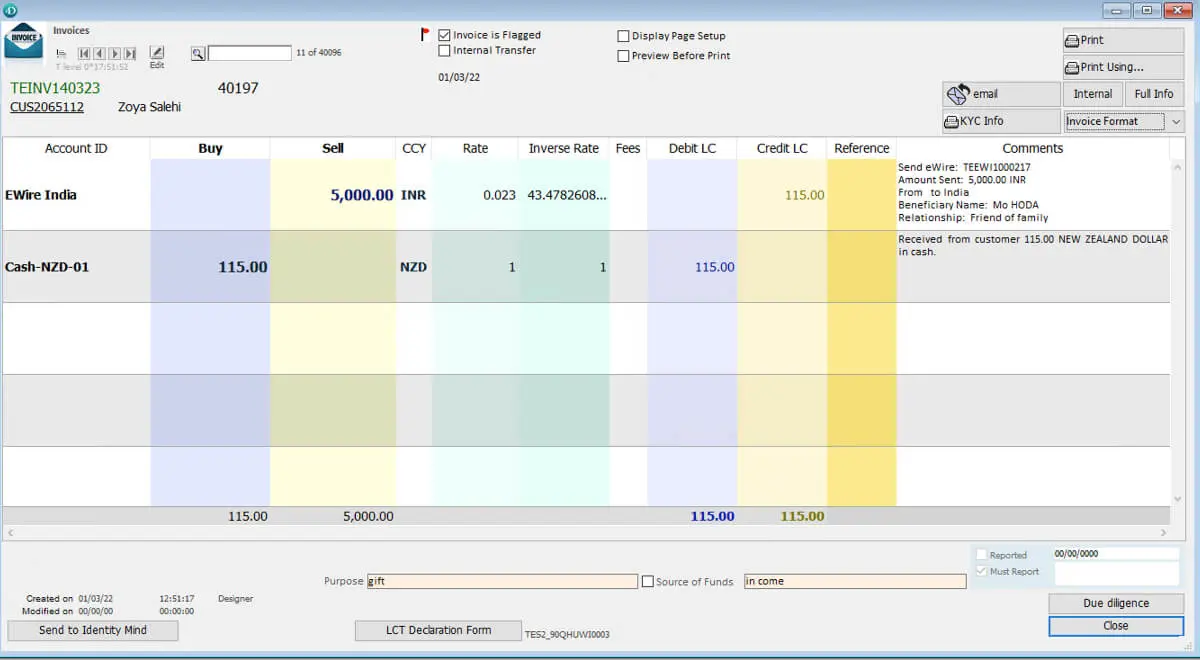Image resolution: width=1200 pixels, height=660 pixels.
Task: Go to the first invoice record
Action: click(84, 53)
